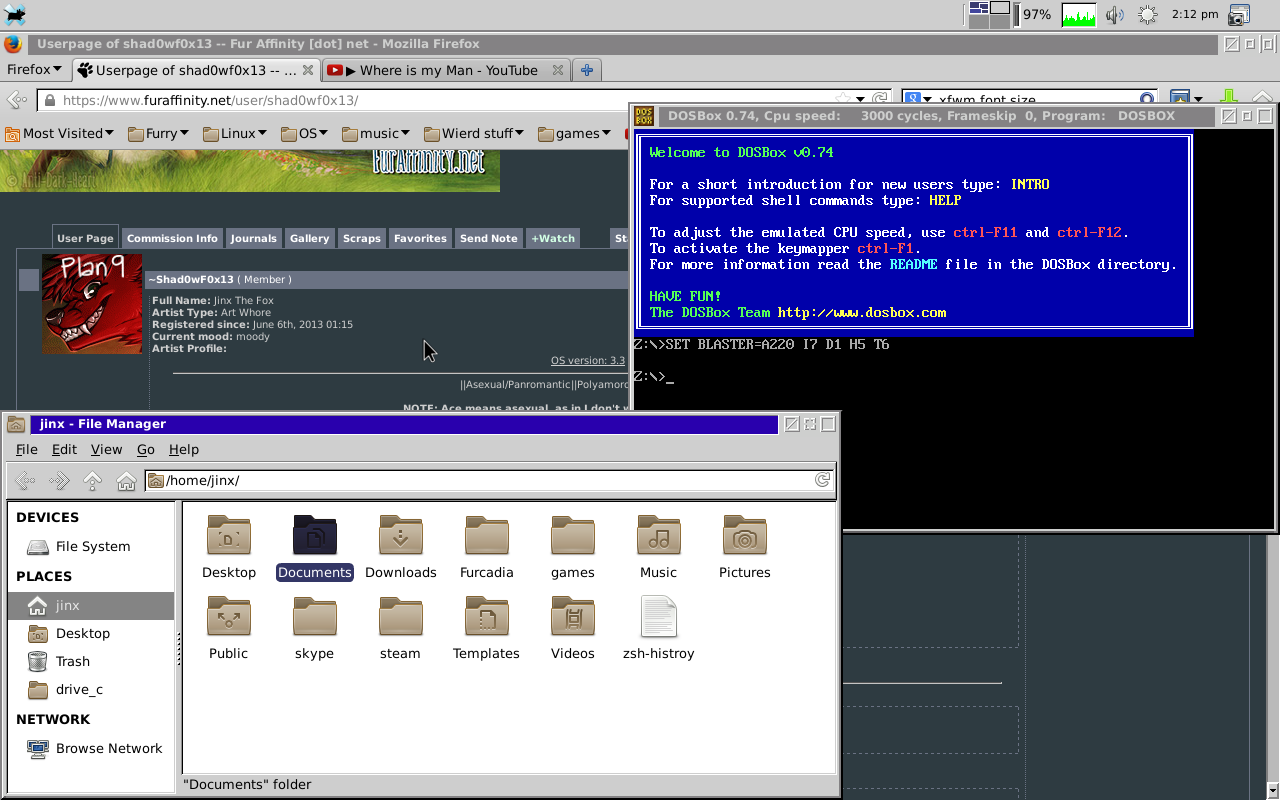Expand the Linux bookmarks folder
The image size is (1280, 800).
[235, 133]
